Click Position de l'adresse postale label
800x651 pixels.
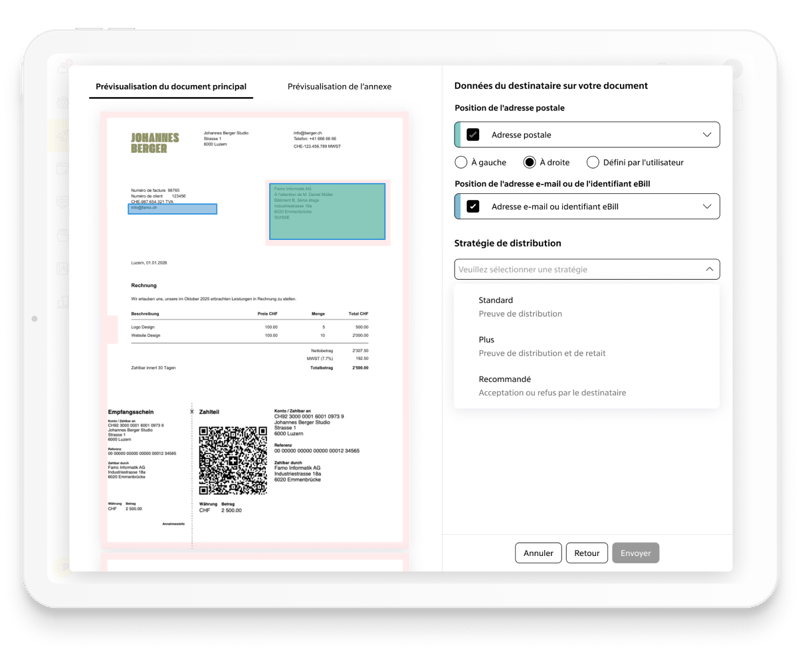pos(510,108)
